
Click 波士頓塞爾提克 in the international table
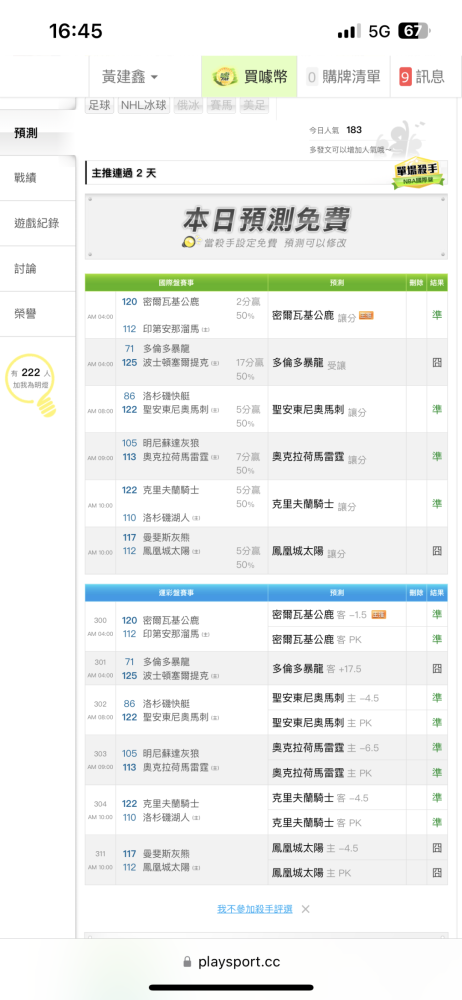tap(176, 363)
